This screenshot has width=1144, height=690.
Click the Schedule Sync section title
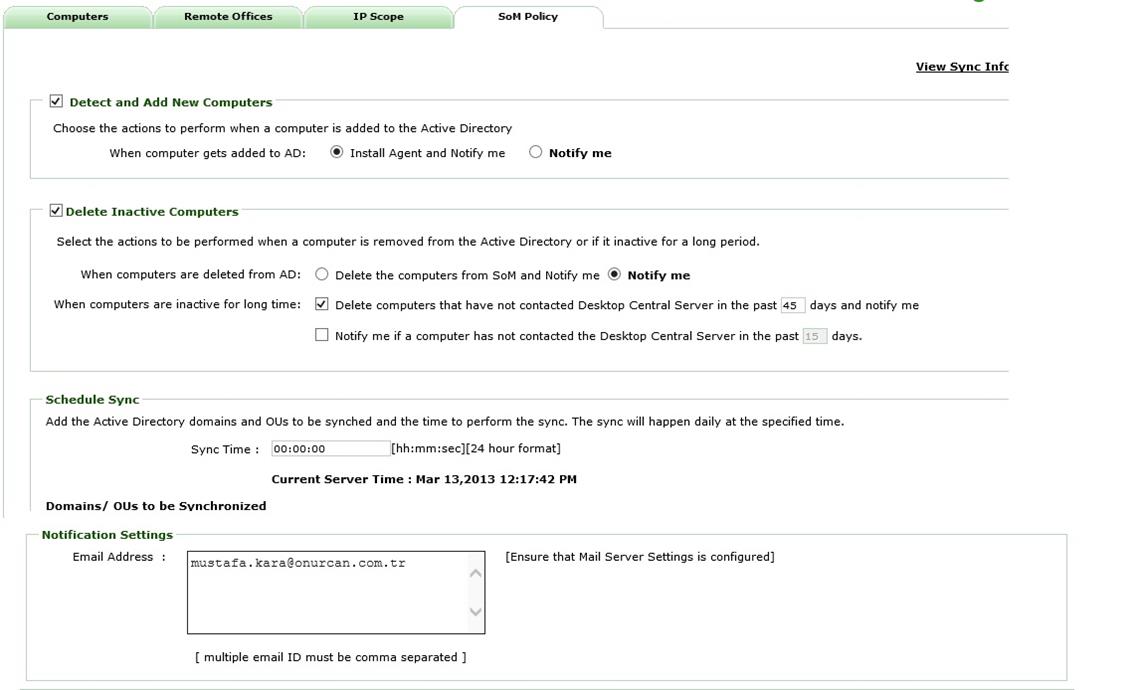point(92,400)
